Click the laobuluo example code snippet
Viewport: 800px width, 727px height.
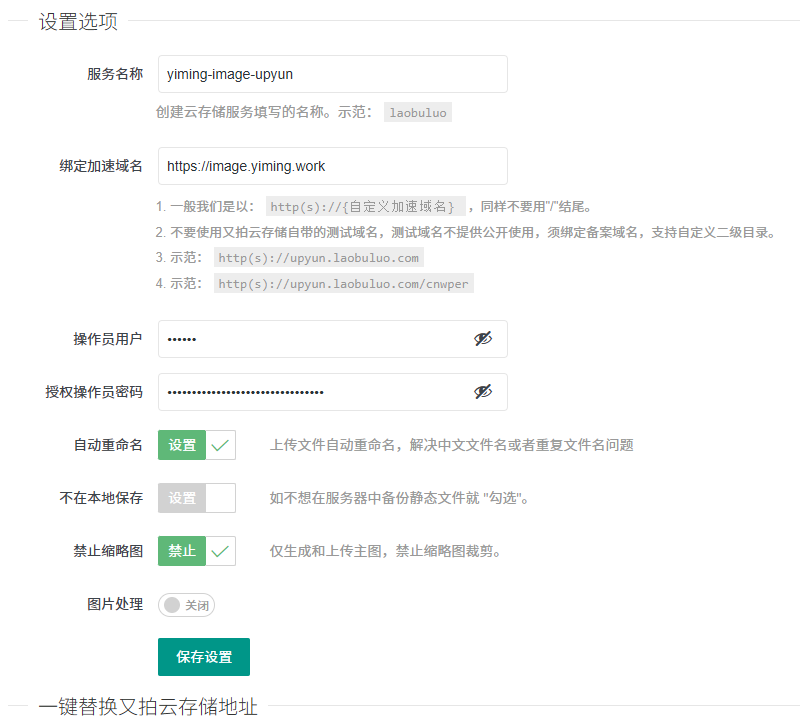[x=418, y=113]
